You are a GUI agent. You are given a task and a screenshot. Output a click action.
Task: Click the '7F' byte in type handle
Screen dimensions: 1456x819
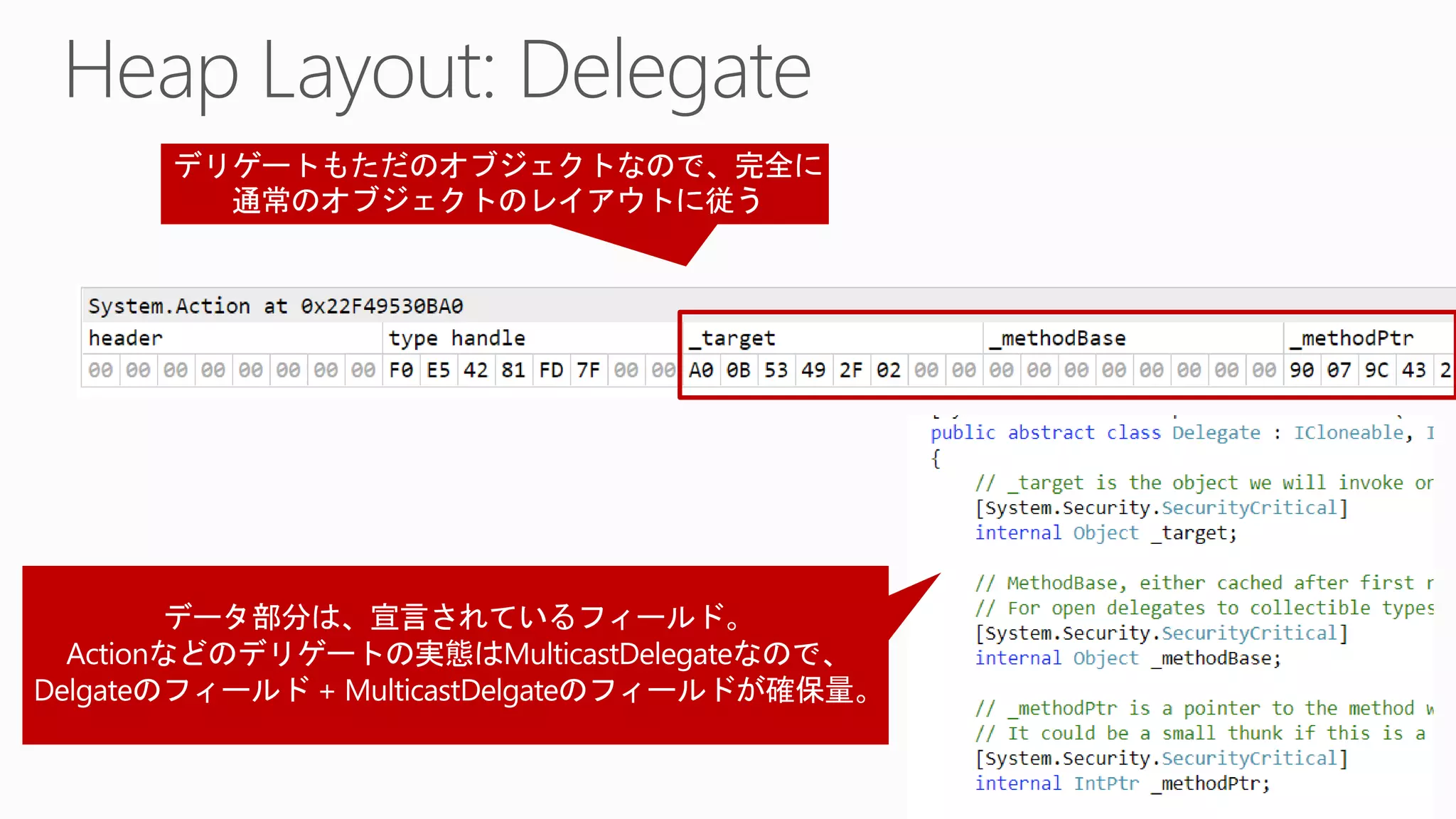[x=588, y=370]
